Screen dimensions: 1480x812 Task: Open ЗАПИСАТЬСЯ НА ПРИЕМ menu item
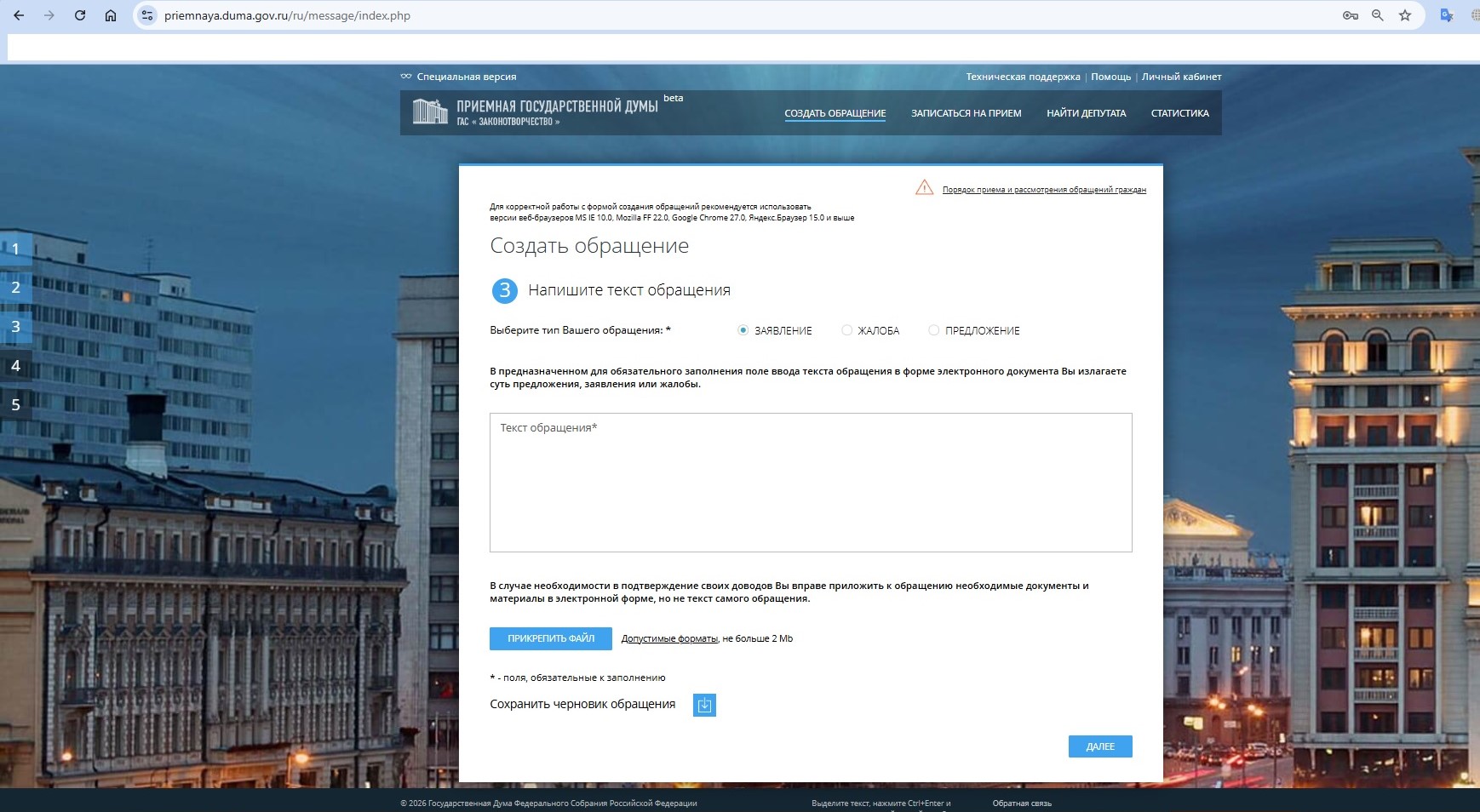(x=967, y=113)
